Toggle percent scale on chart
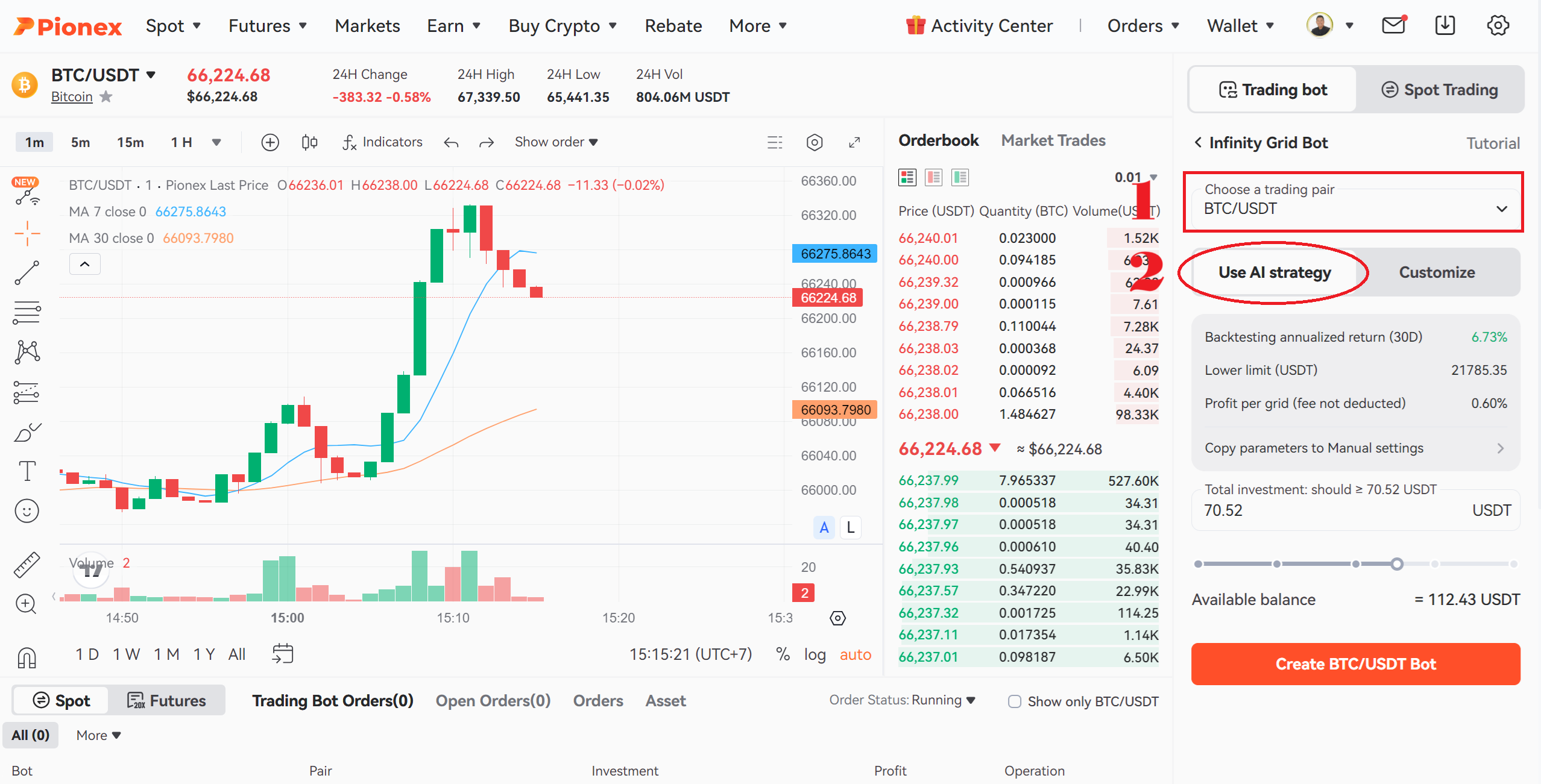Screen dimensions: 1541x784 coord(783,654)
